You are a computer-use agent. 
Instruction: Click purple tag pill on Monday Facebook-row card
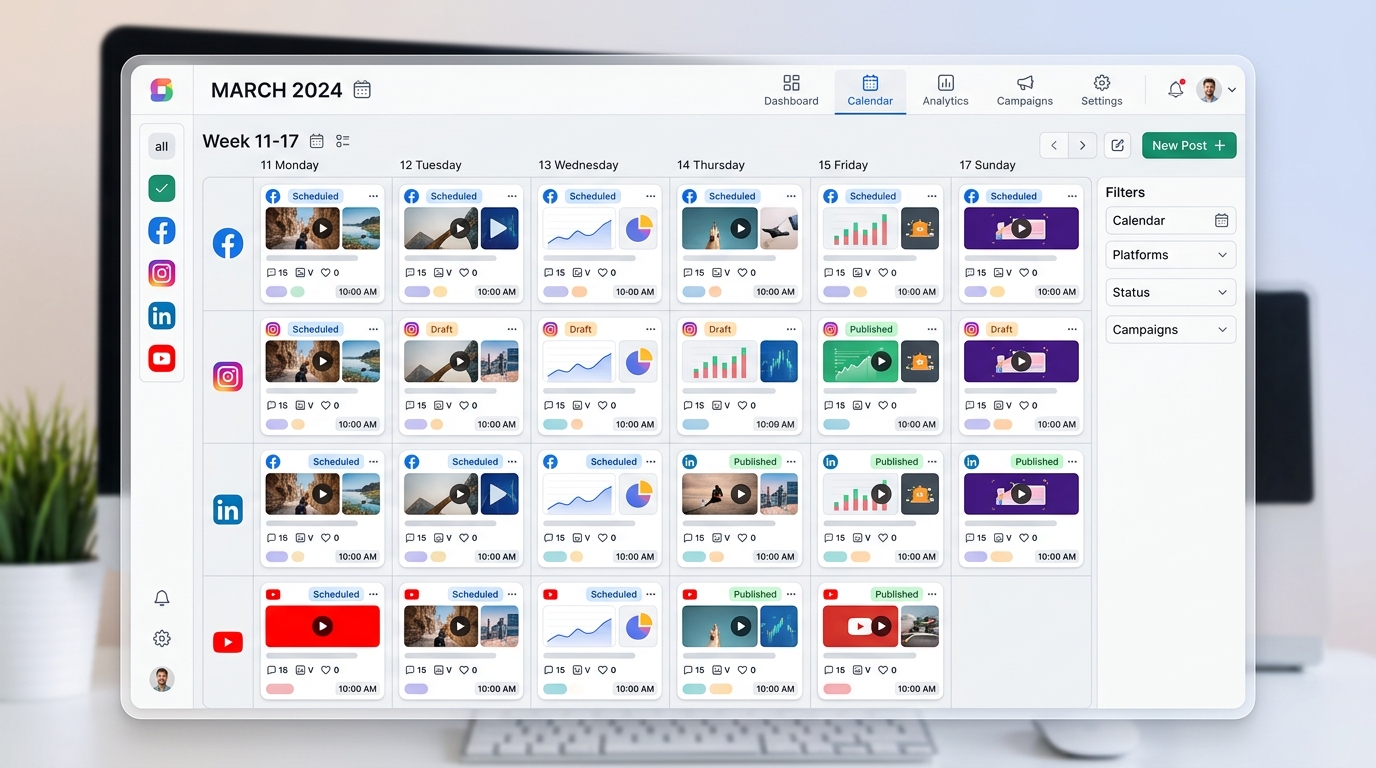[x=276, y=292]
